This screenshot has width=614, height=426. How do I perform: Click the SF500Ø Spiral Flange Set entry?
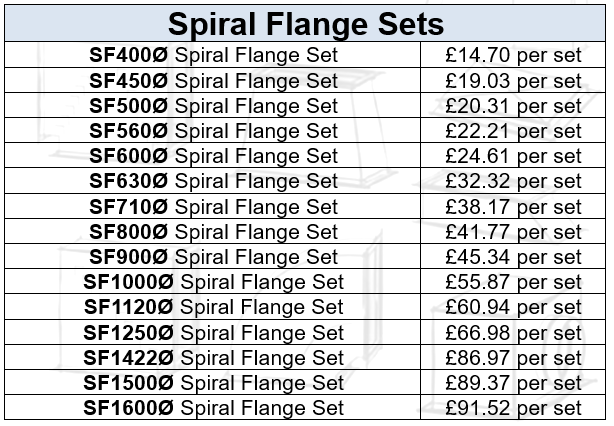[213, 105]
